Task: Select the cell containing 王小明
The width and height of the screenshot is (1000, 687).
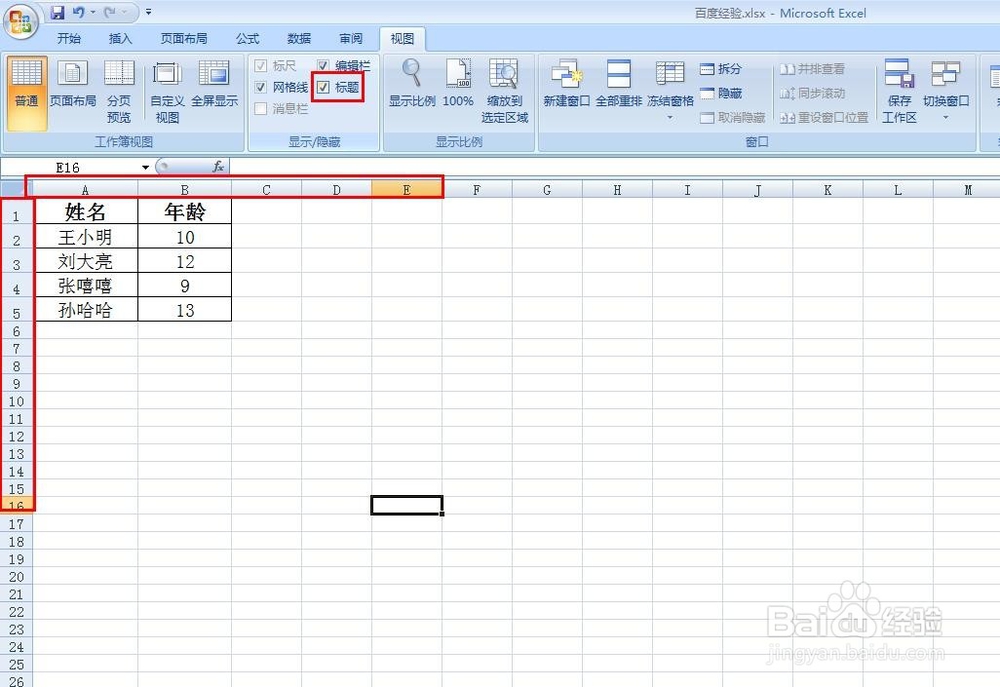Action: [85, 237]
